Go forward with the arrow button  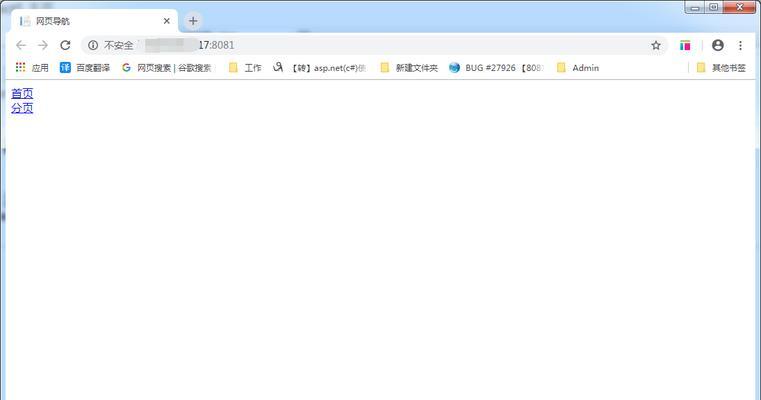(x=43, y=45)
